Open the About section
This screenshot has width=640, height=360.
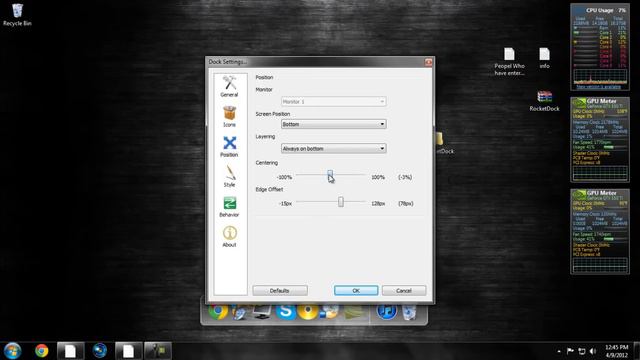click(x=229, y=237)
